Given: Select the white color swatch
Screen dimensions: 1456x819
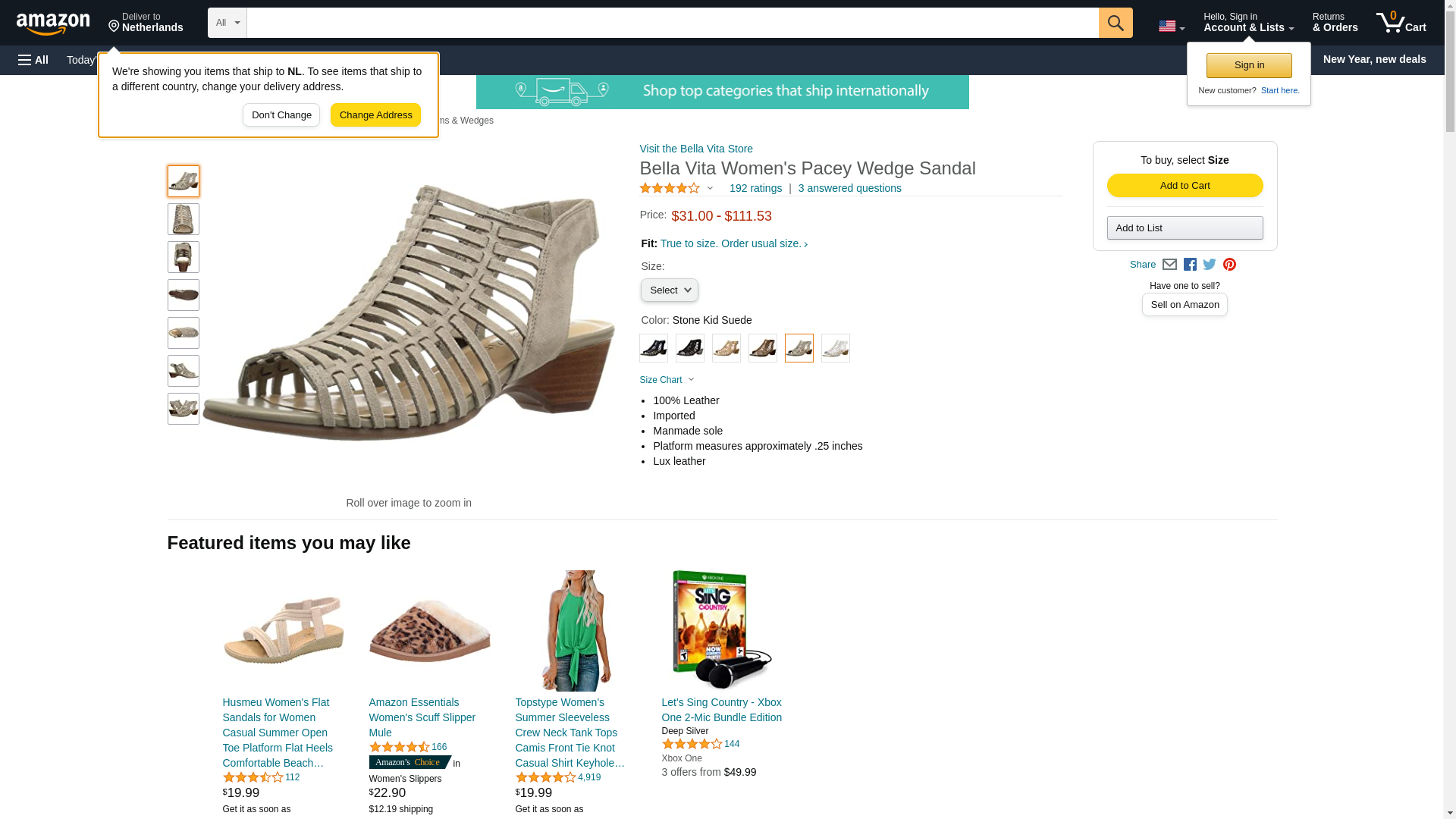Looking at the screenshot, I should tap(835, 348).
